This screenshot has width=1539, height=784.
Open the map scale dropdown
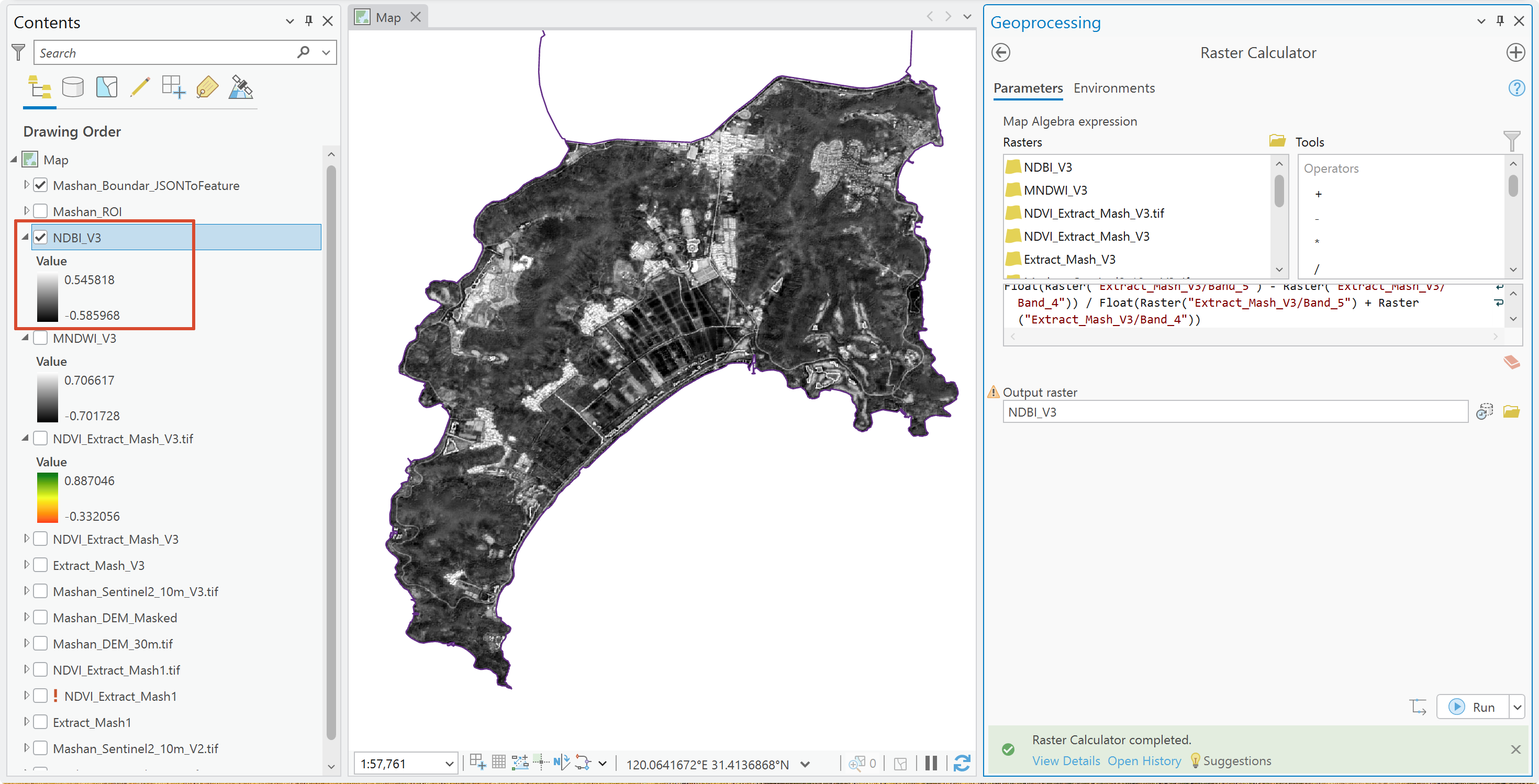coord(449,764)
